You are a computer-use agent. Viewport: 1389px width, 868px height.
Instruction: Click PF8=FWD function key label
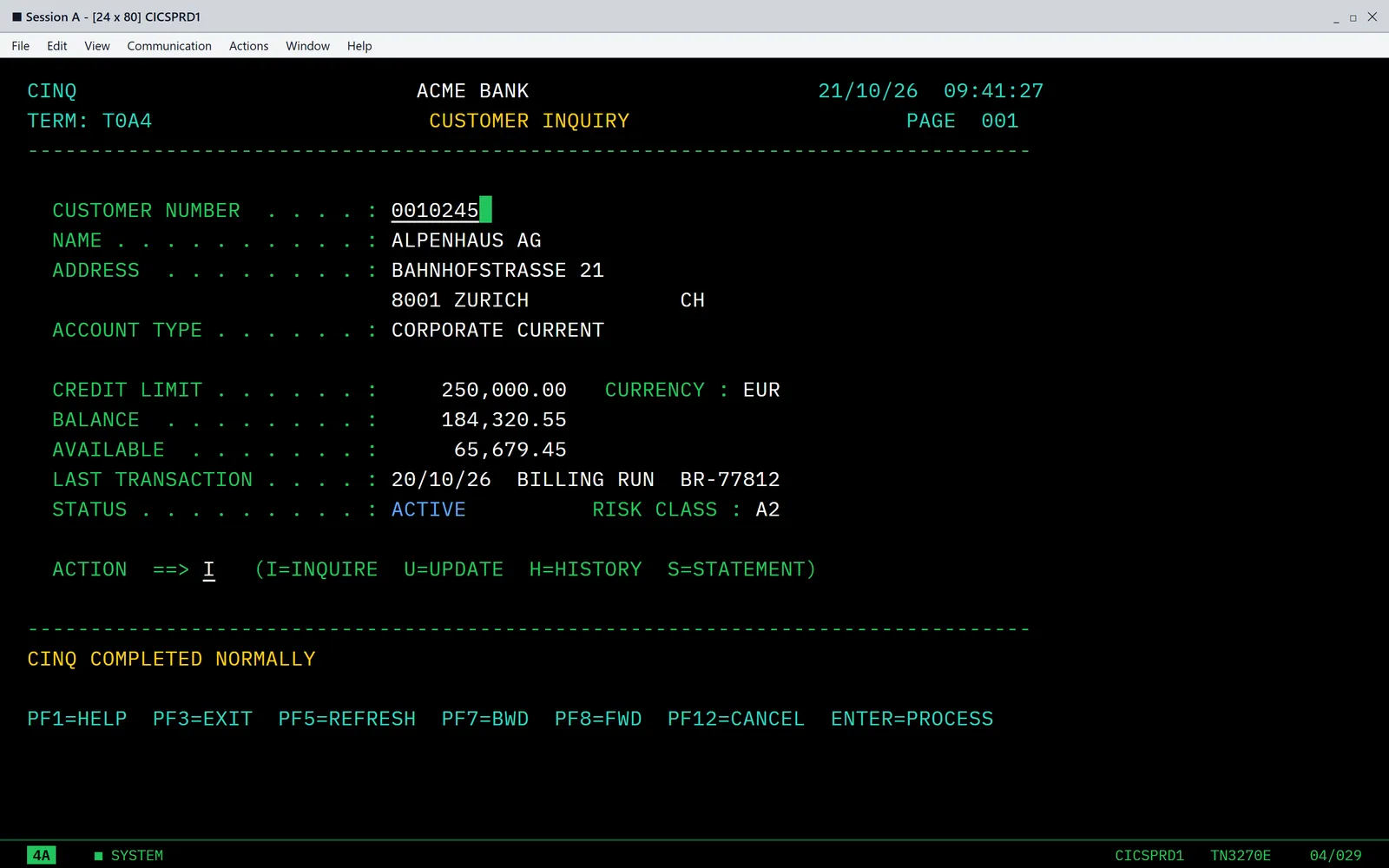tap(598, 719)
